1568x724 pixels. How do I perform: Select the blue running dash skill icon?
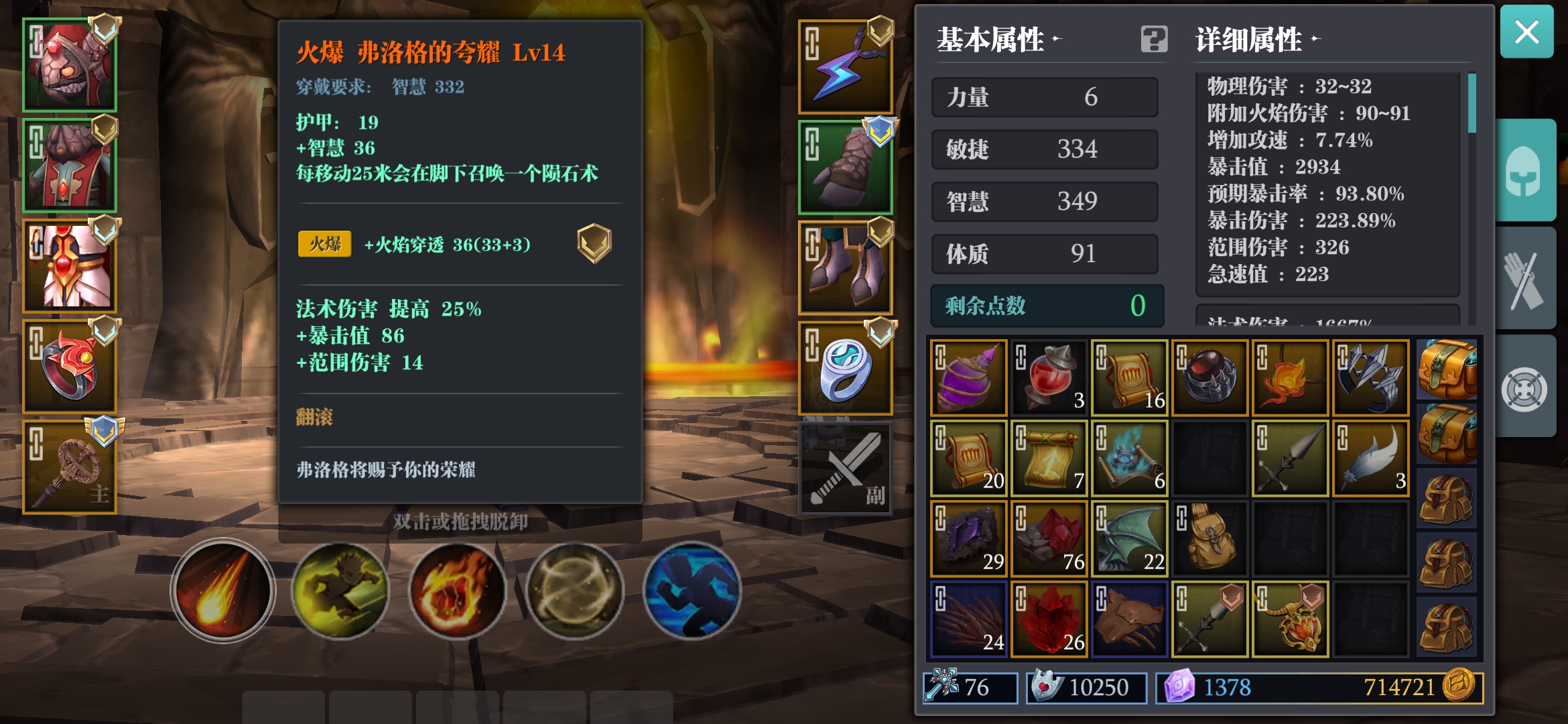(692, 591)
